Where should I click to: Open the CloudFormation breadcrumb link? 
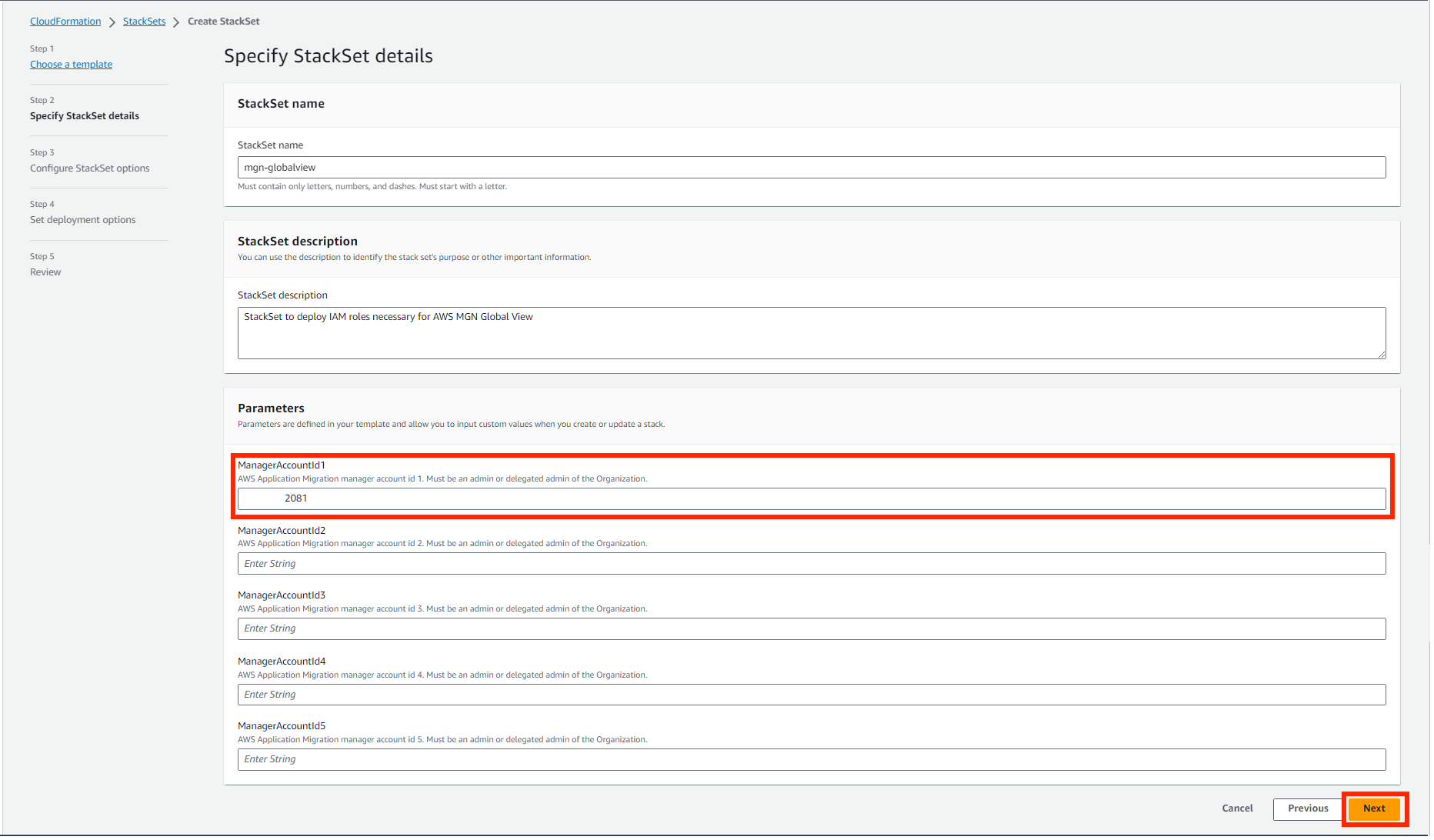coord(65,22)
